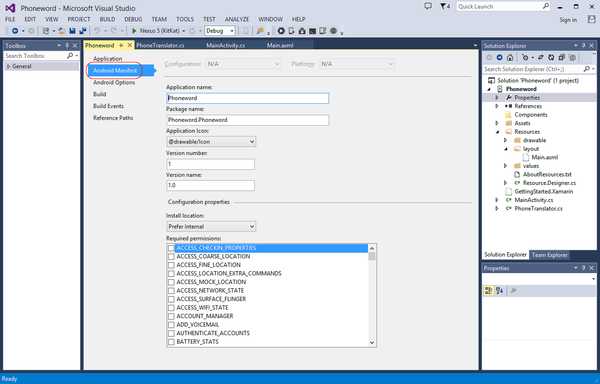Open the Notifications flag icon
The height and width of the screenshot is (384, 600).
[x=445, y=7]
